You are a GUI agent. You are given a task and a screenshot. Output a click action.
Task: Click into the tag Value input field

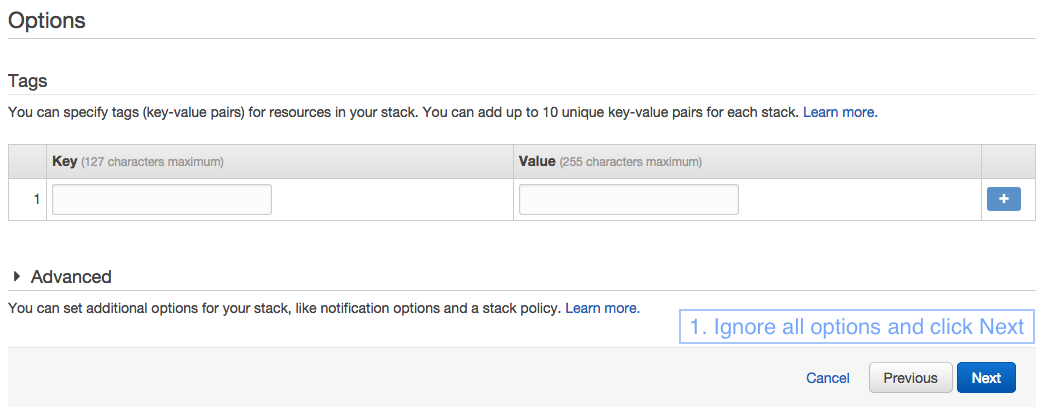coord(628,199)
